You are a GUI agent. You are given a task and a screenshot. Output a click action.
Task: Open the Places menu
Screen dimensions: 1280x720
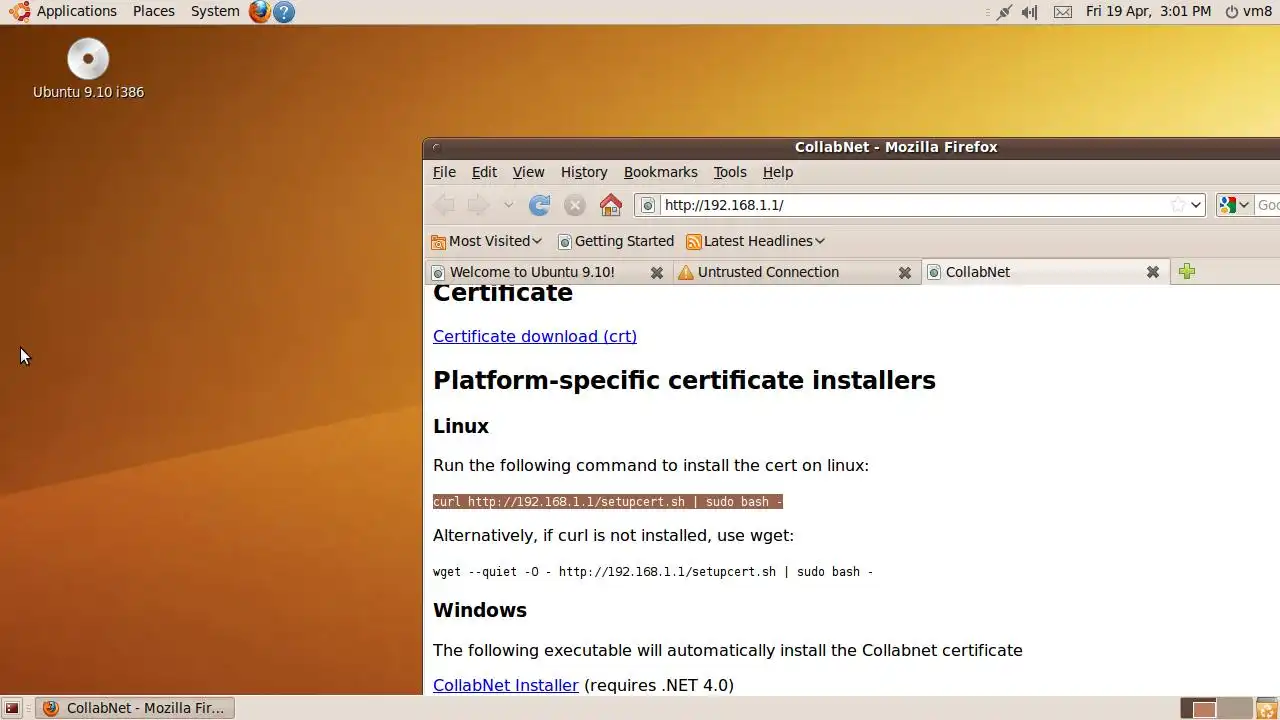(x=154, y=11)
